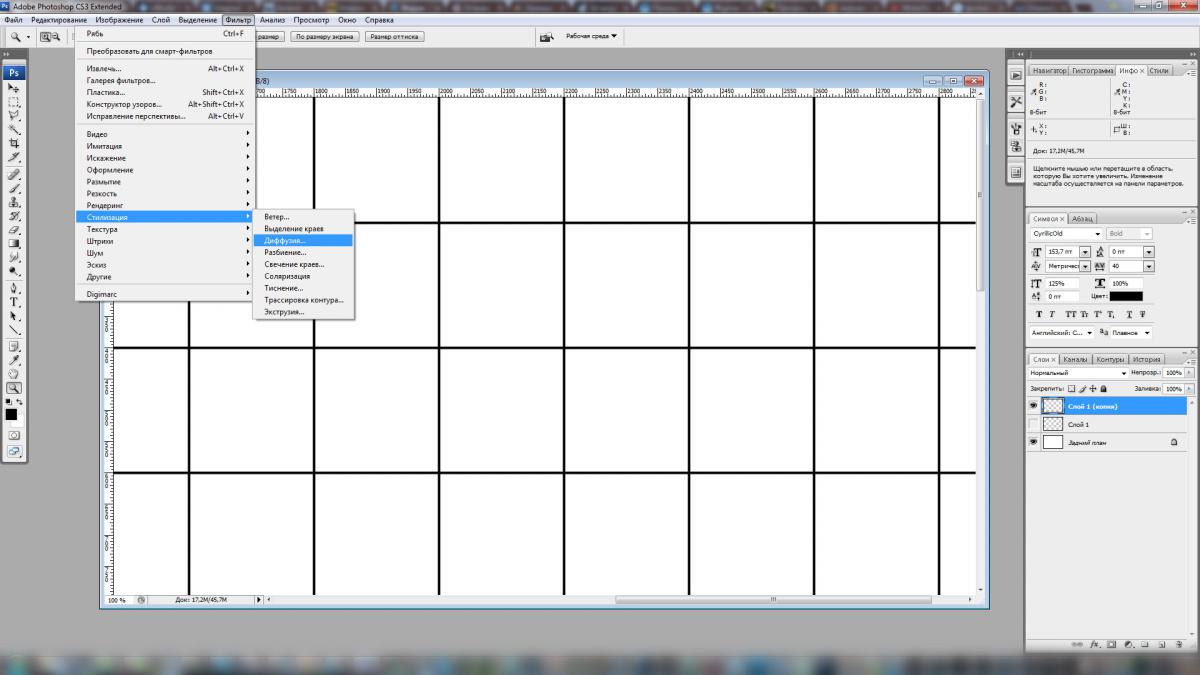Toggle lock image pixels brush icon

(x=1082, y=389)
